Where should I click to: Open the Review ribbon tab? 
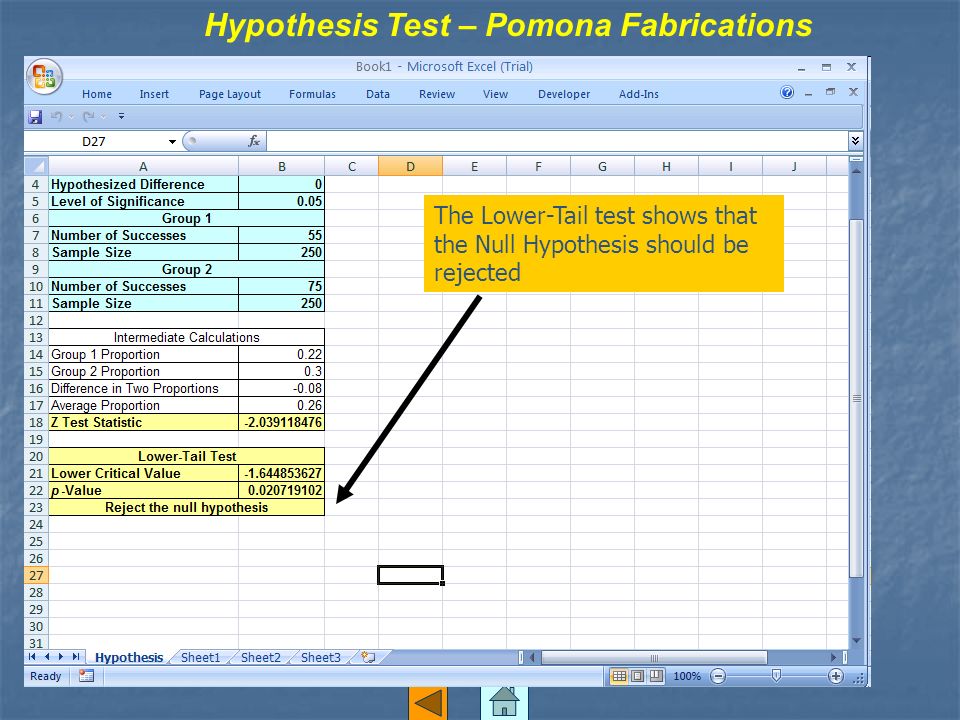click(x=437, y=94)
